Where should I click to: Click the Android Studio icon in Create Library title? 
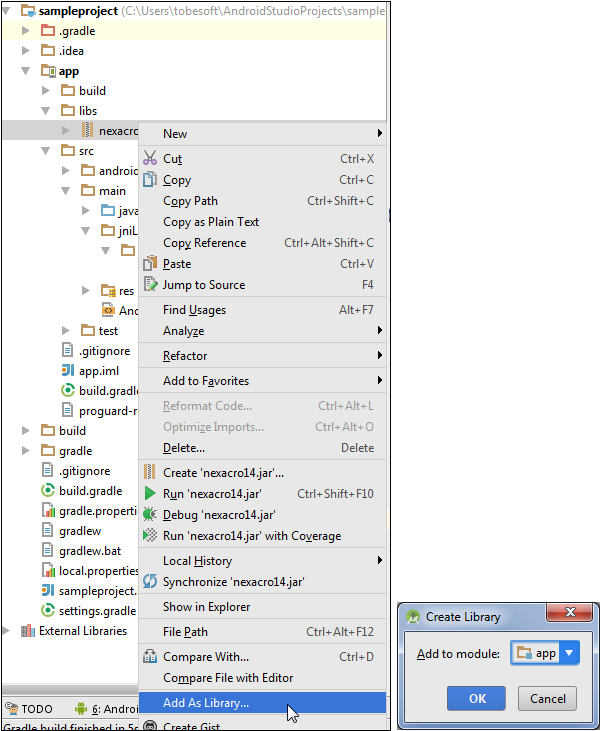413,617
